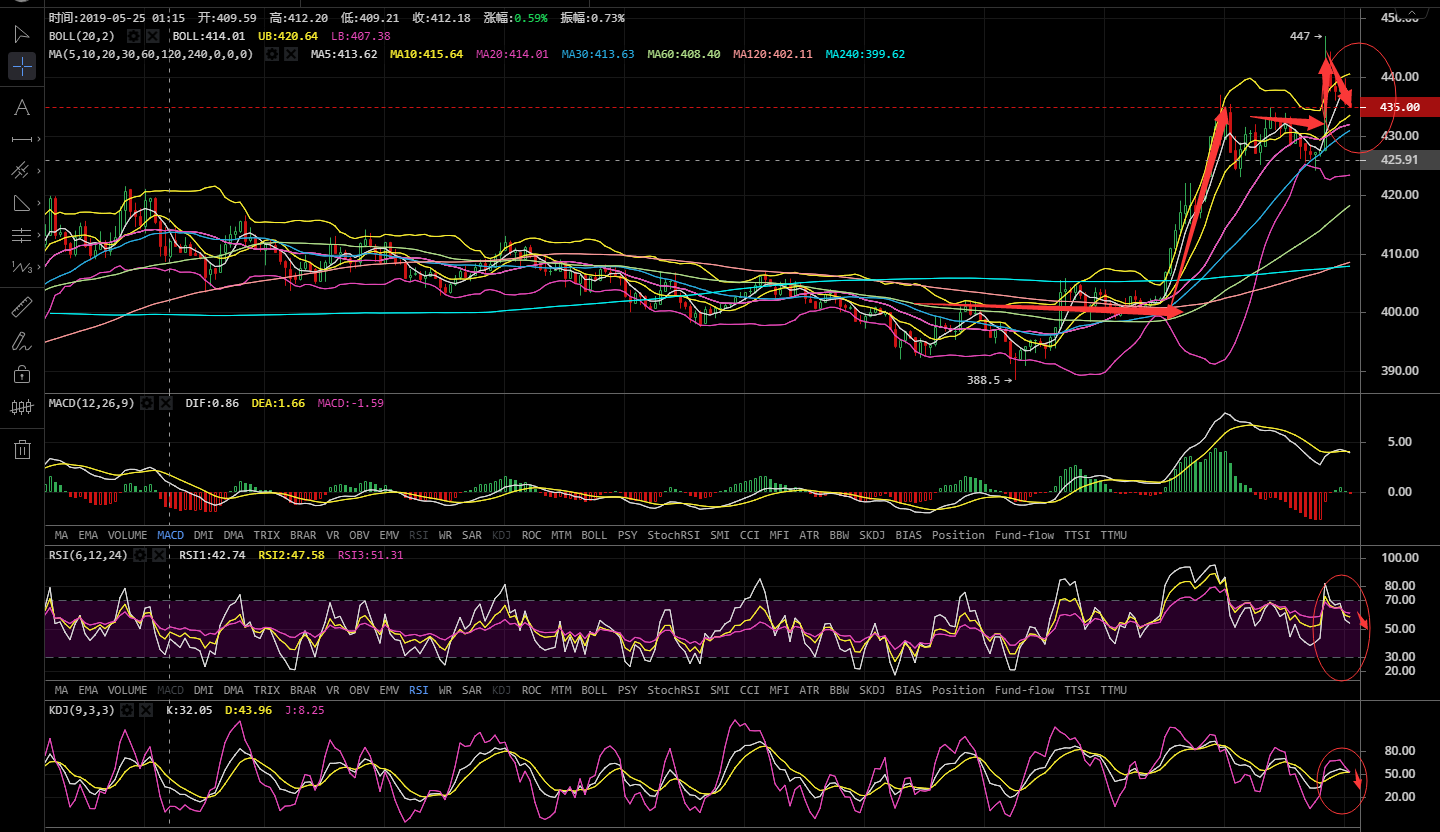
Task: Choose the horizontal line segment drawing tool
Action: [22, 139]
